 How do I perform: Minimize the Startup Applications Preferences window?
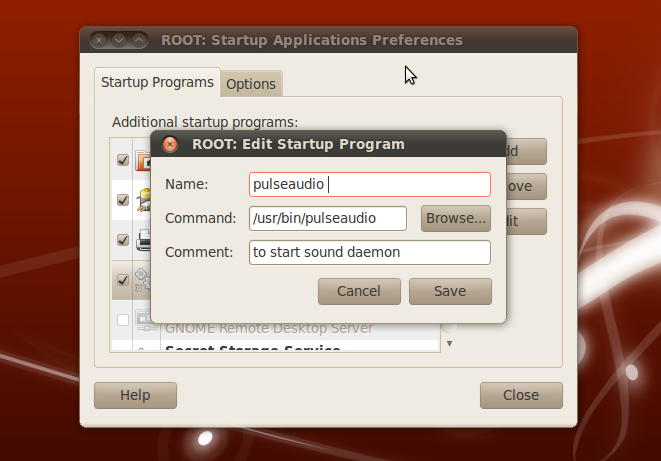click(x=119, y=40)
